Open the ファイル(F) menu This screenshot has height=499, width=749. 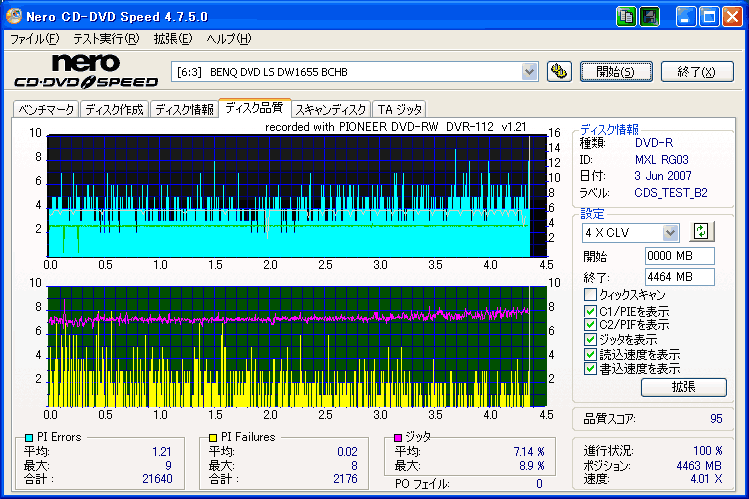click(x=34, y=39)
